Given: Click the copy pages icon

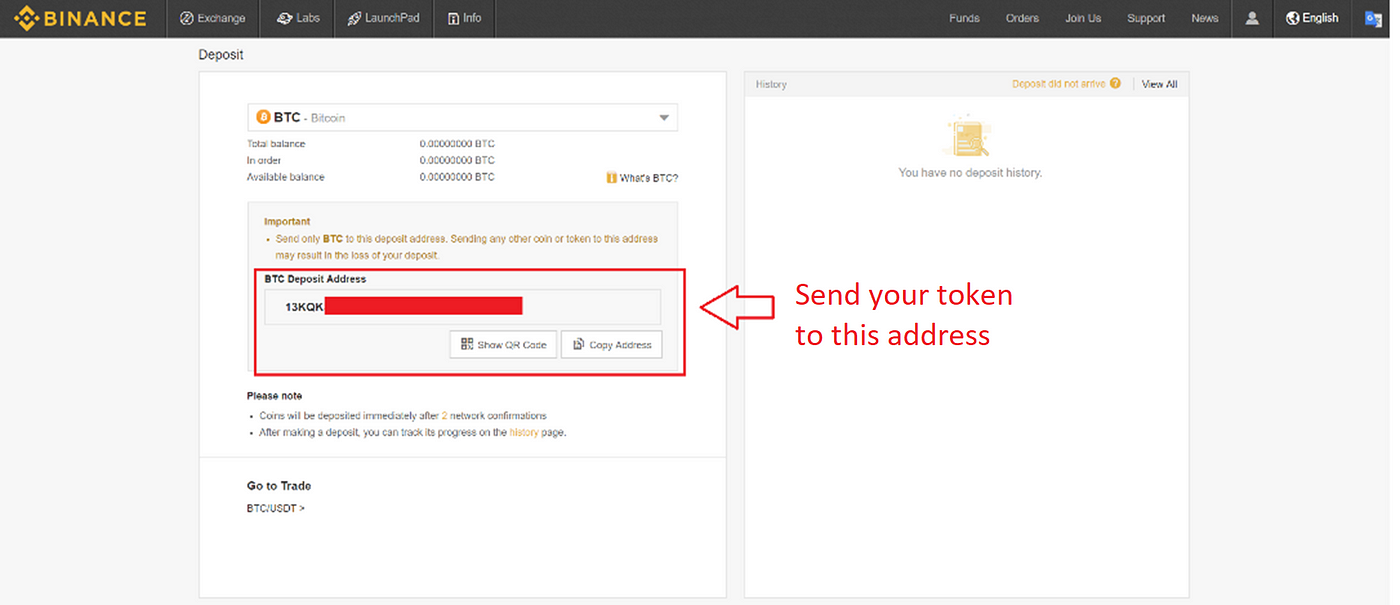Looking at the screenshot, I should [578, 344].
